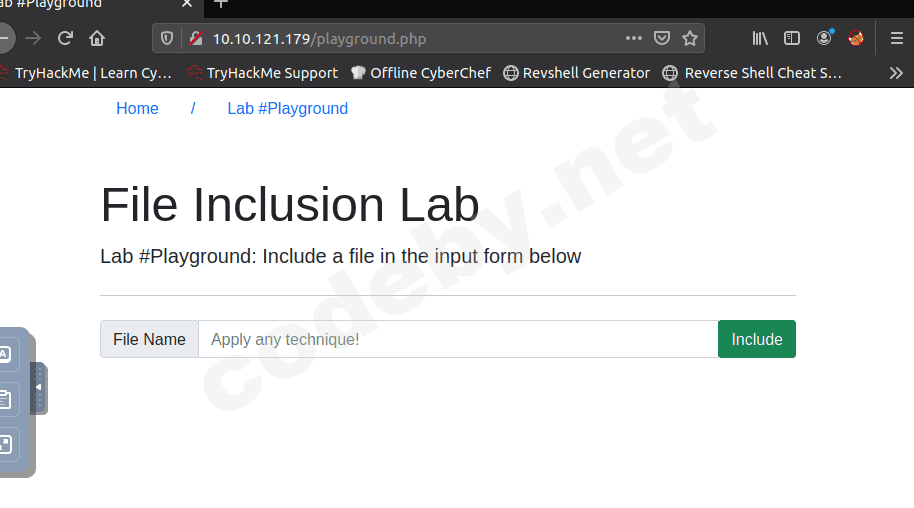This screenshot has width=914, height=508.
Task: Show more bookmarks with the chevron
Action: 895,73
